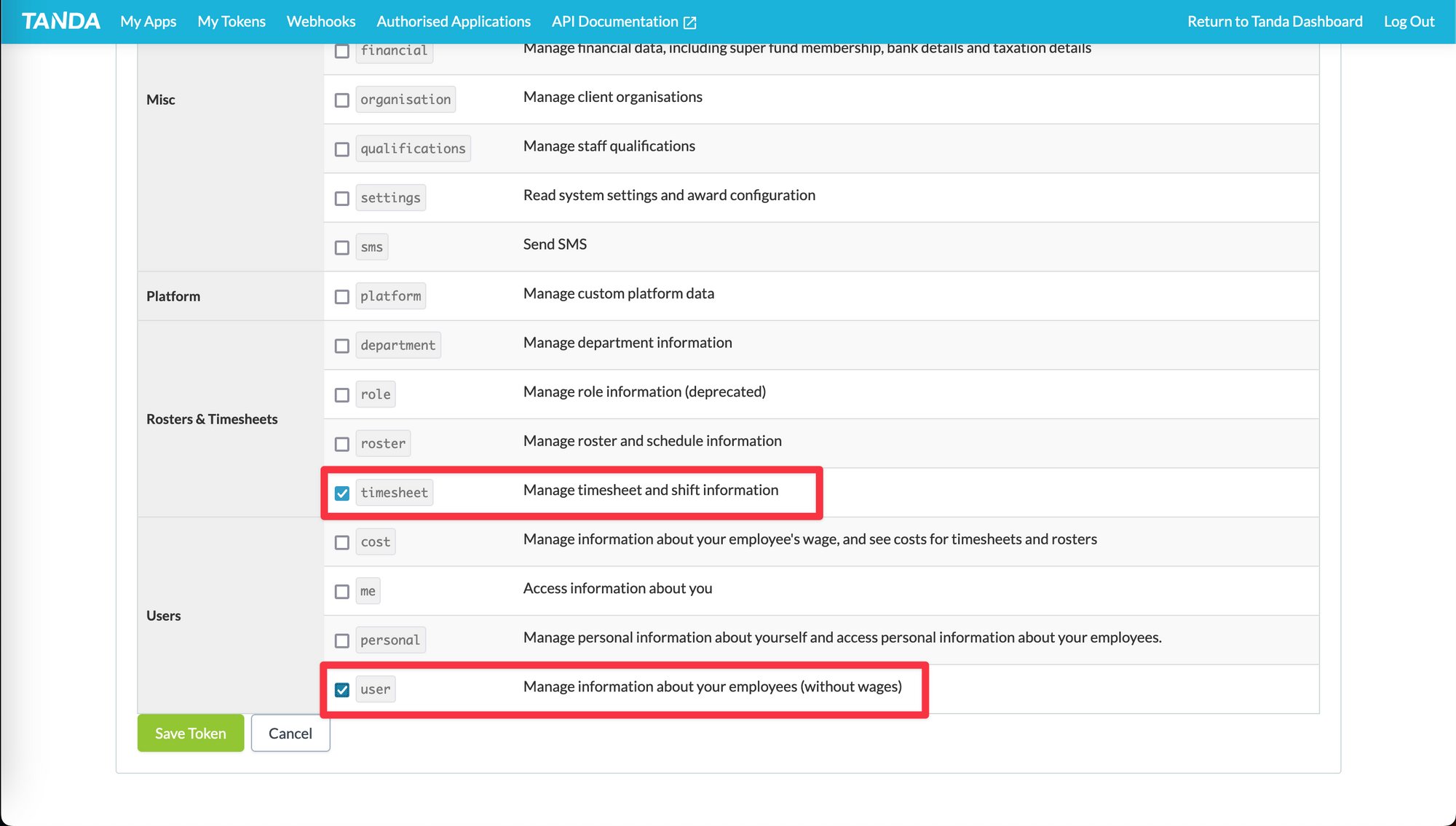1456x826 pixels.
Task: Click the Cancel button
Action: 290,734
